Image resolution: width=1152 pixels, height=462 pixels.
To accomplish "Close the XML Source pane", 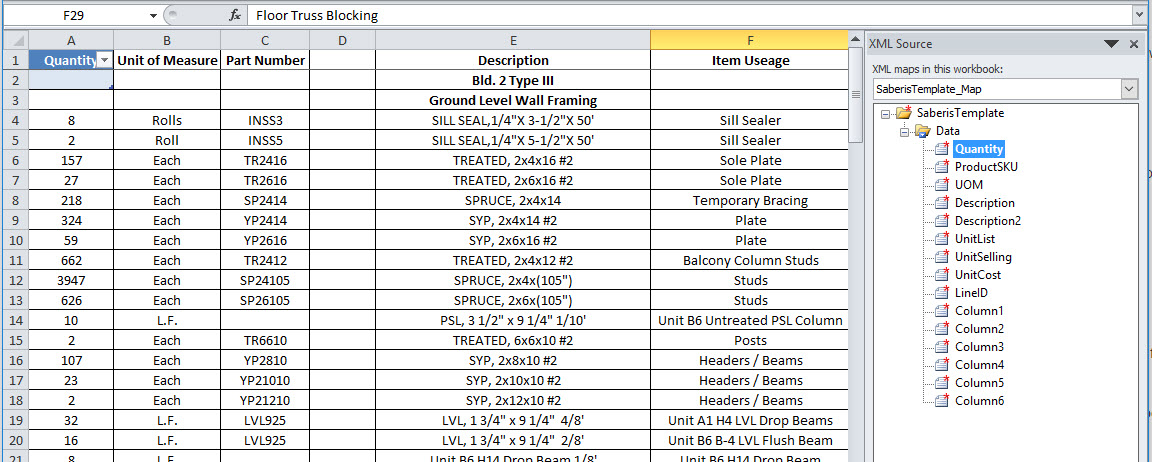I will [x=1134, y=44].
